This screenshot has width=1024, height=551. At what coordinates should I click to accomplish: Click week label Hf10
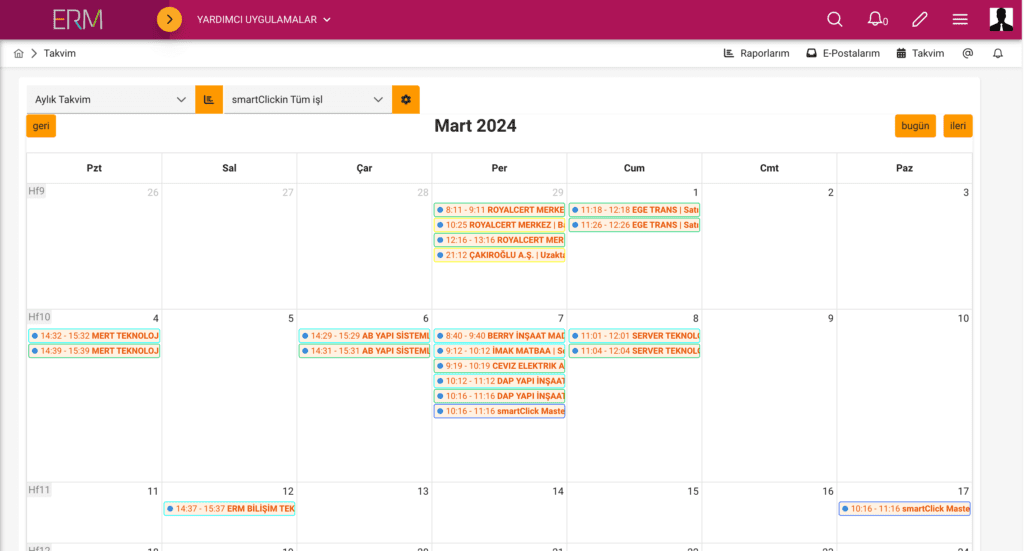(x=39, y=317)
